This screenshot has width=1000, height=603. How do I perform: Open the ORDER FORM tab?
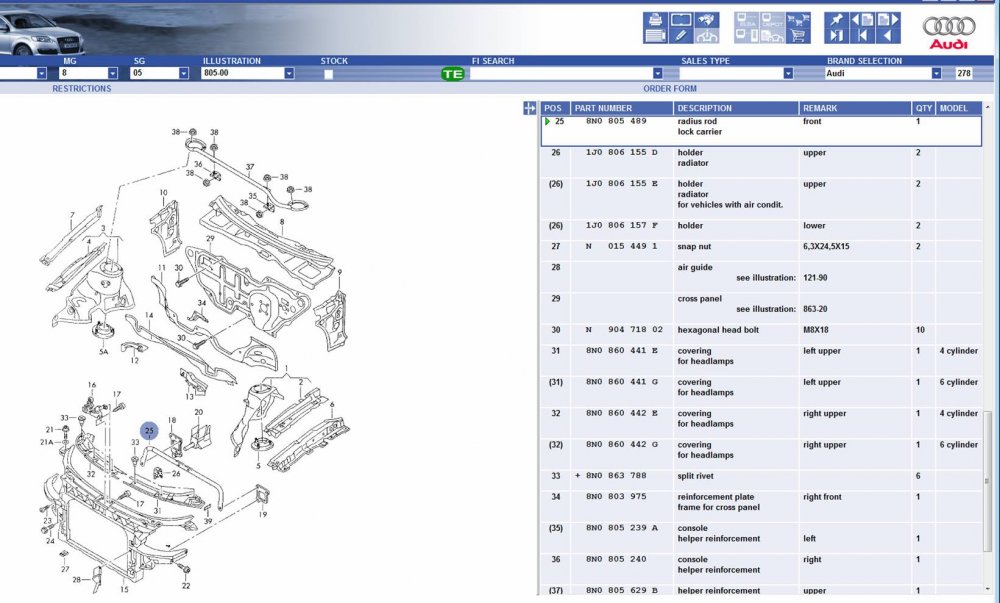[670, 89]
